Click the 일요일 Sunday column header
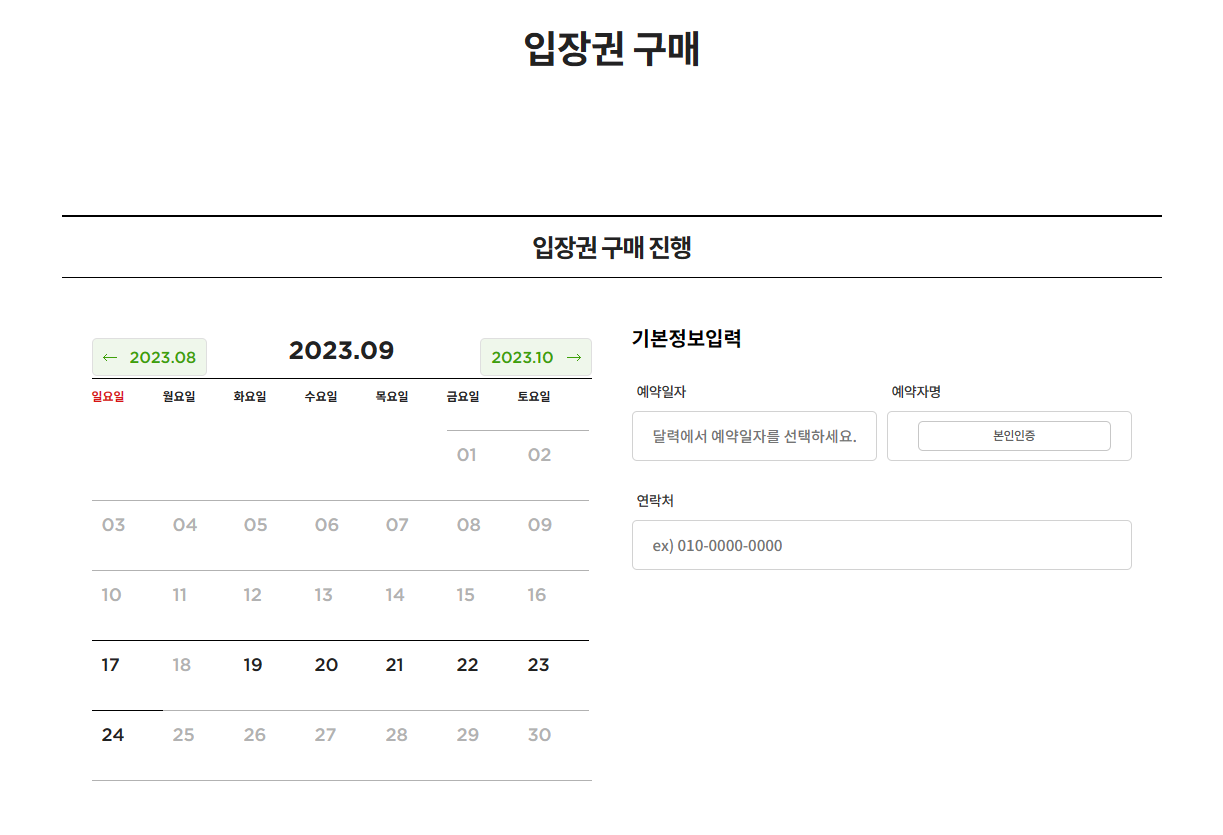1223x835 pixels. (107, 396)
